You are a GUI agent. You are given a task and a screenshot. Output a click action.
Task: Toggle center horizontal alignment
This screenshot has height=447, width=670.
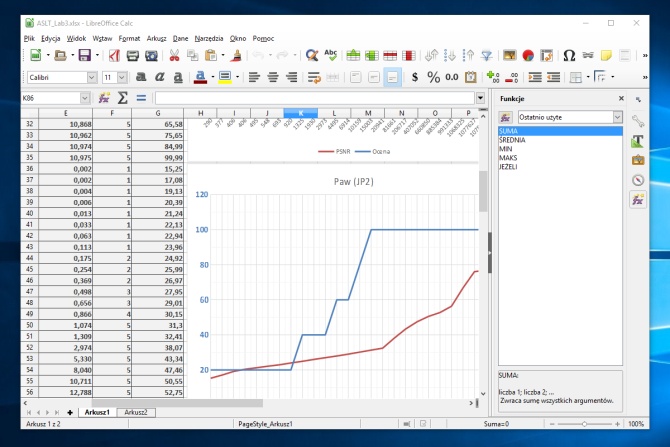click(271, 76)
